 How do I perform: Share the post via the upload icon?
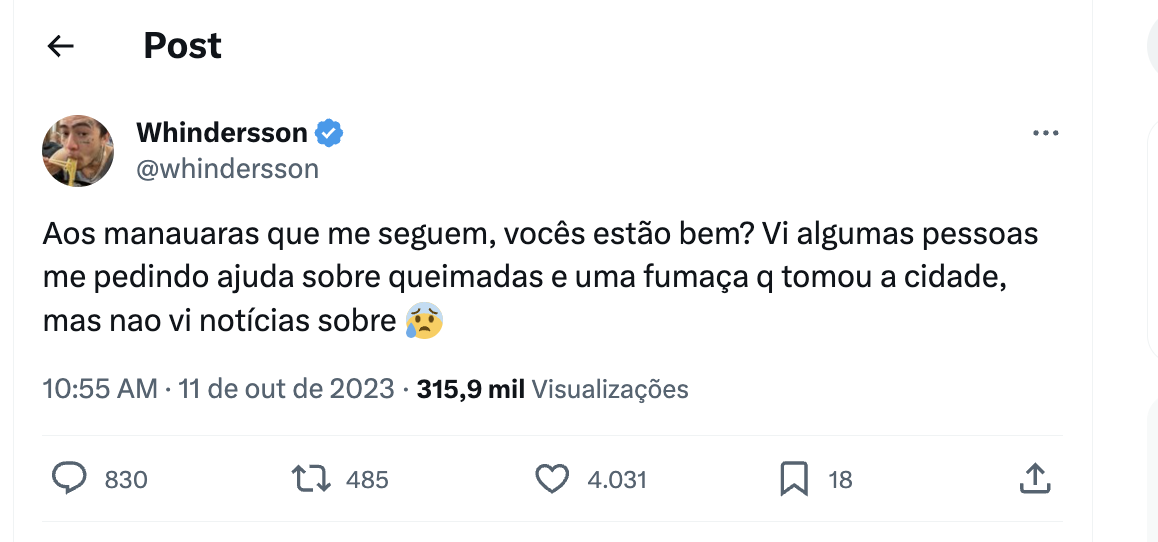coord(1033,480)
